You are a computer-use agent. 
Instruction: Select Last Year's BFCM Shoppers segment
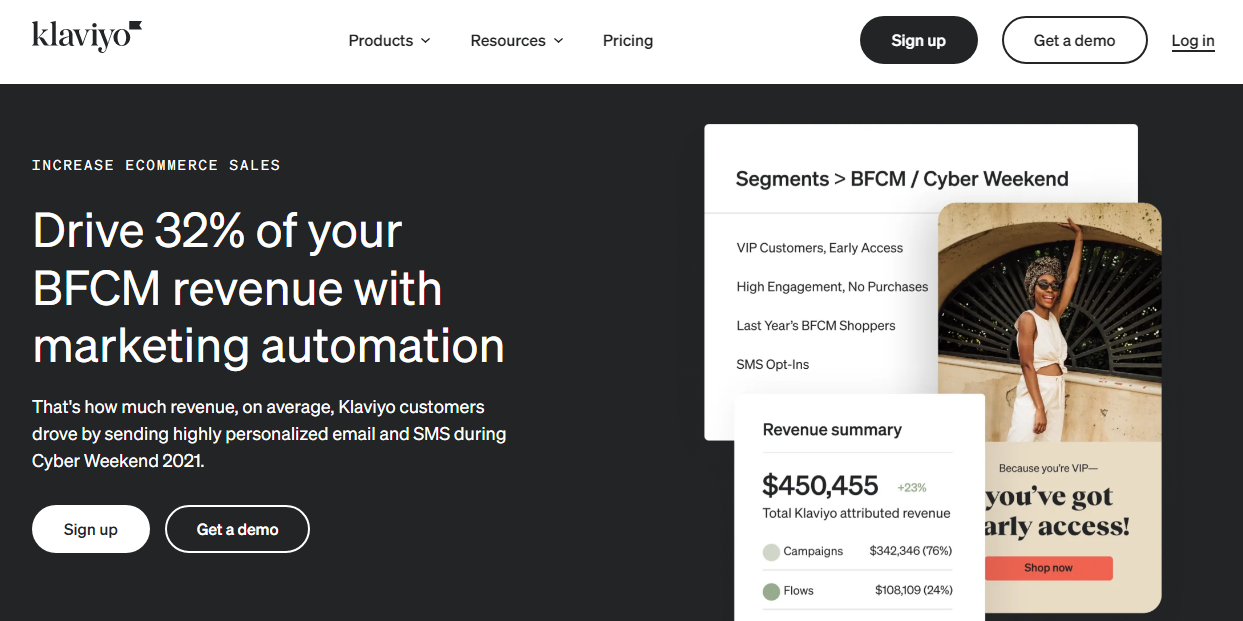[815, 326]
